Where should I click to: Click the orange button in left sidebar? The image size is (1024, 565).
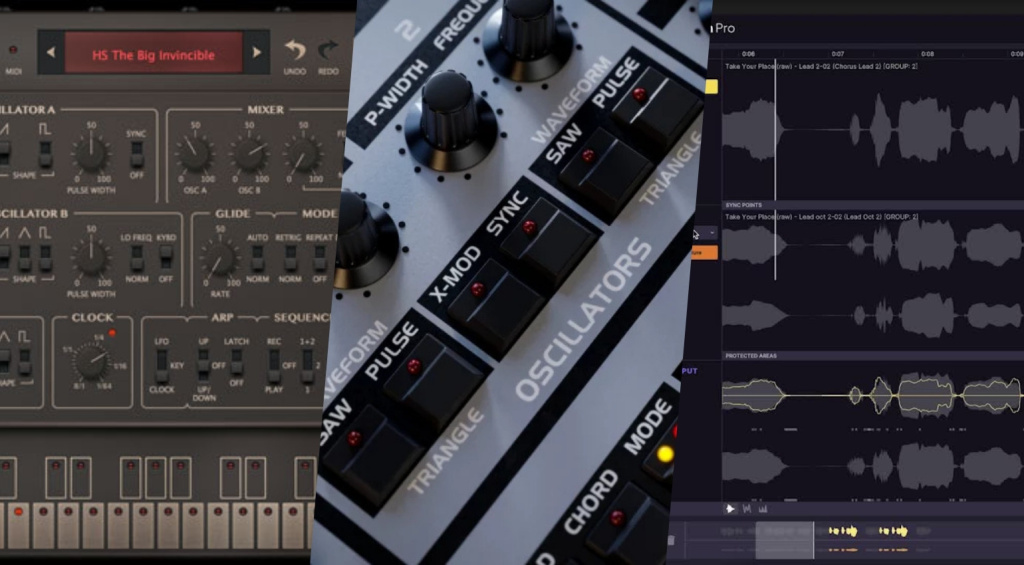(x=705, y=253)
